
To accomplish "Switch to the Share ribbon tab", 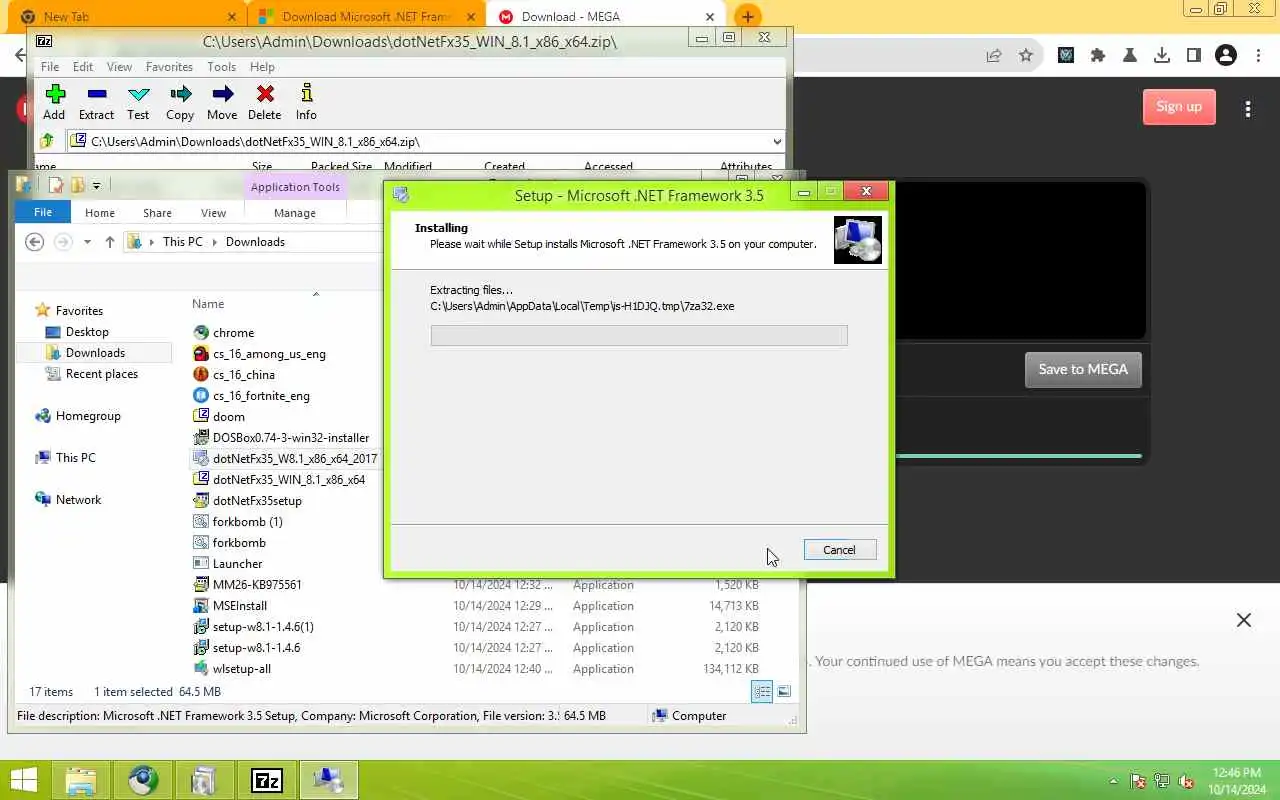I will coord(157,213).
